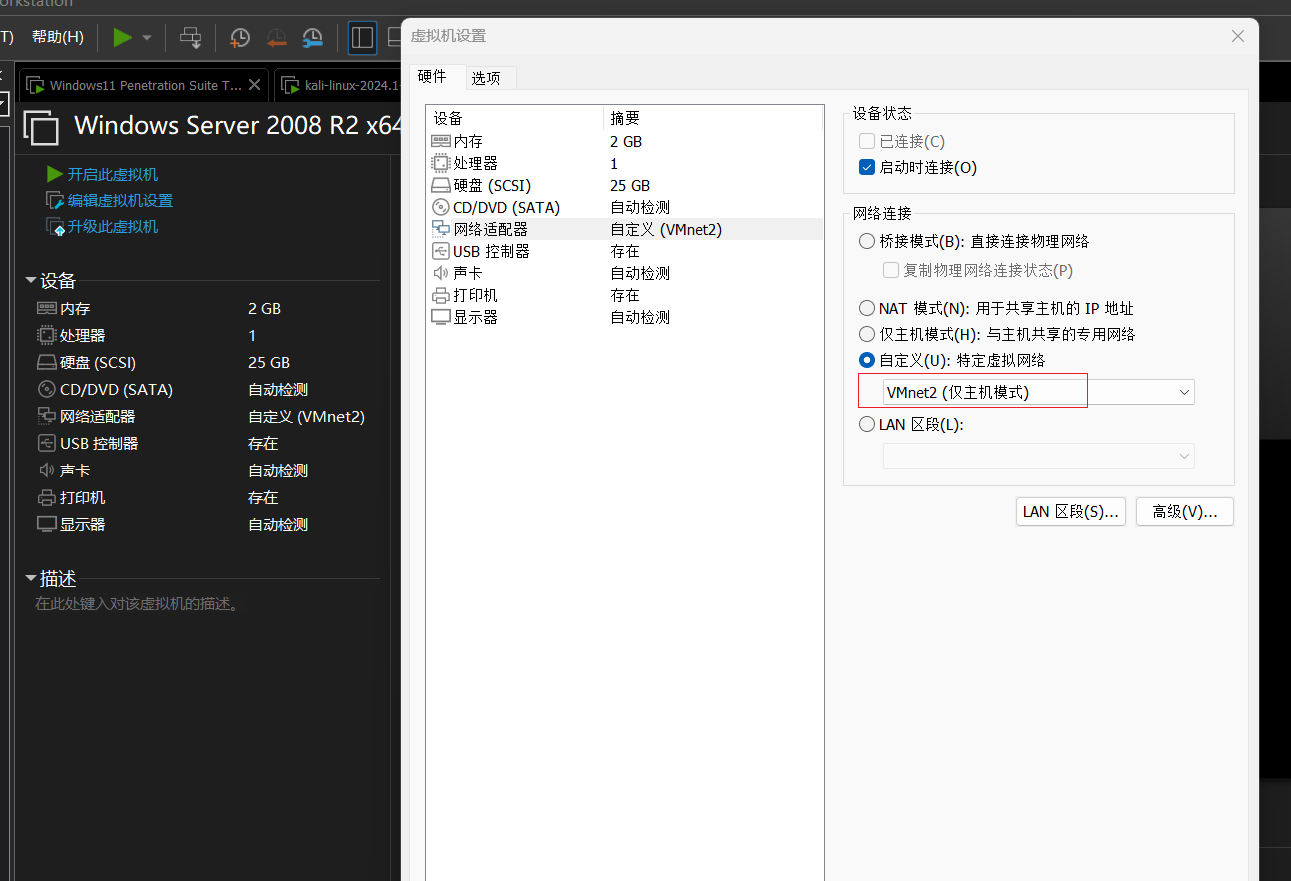This screenshot has height=881, width=1291.
Task: Click the 摘要 column header in dialog
Action: coord(713,118)
